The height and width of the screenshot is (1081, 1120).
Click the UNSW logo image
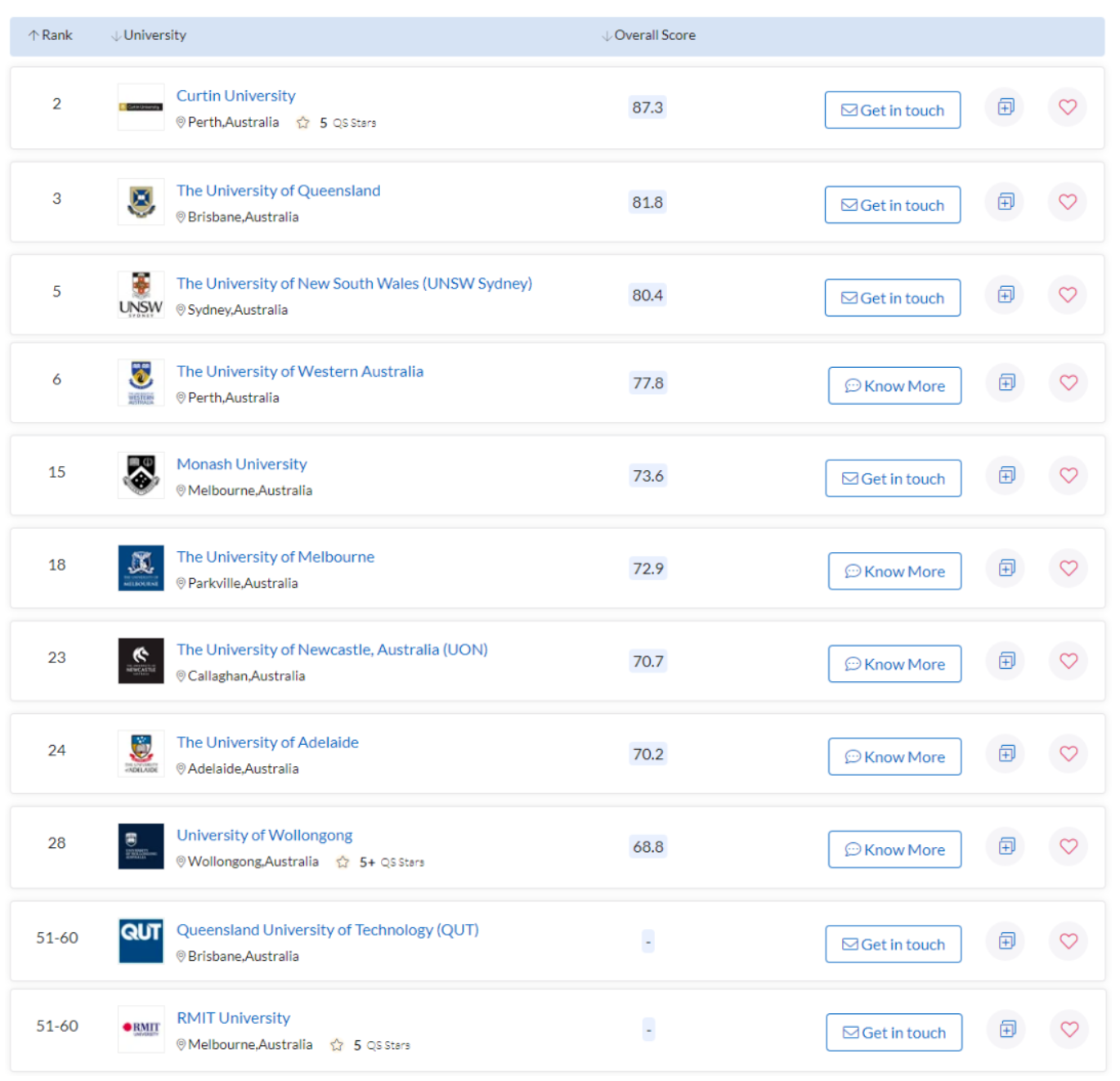pos(141,294)
